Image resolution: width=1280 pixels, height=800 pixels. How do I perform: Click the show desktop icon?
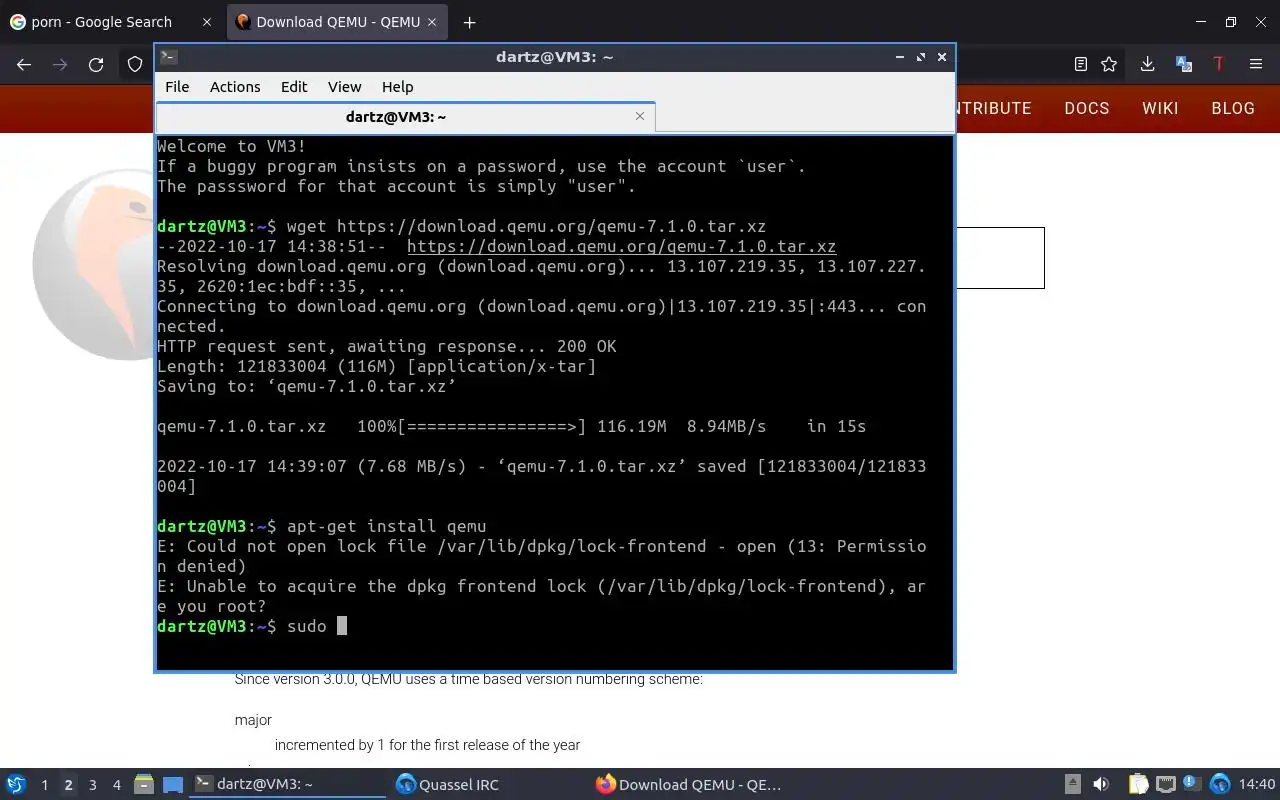(173, 785)
